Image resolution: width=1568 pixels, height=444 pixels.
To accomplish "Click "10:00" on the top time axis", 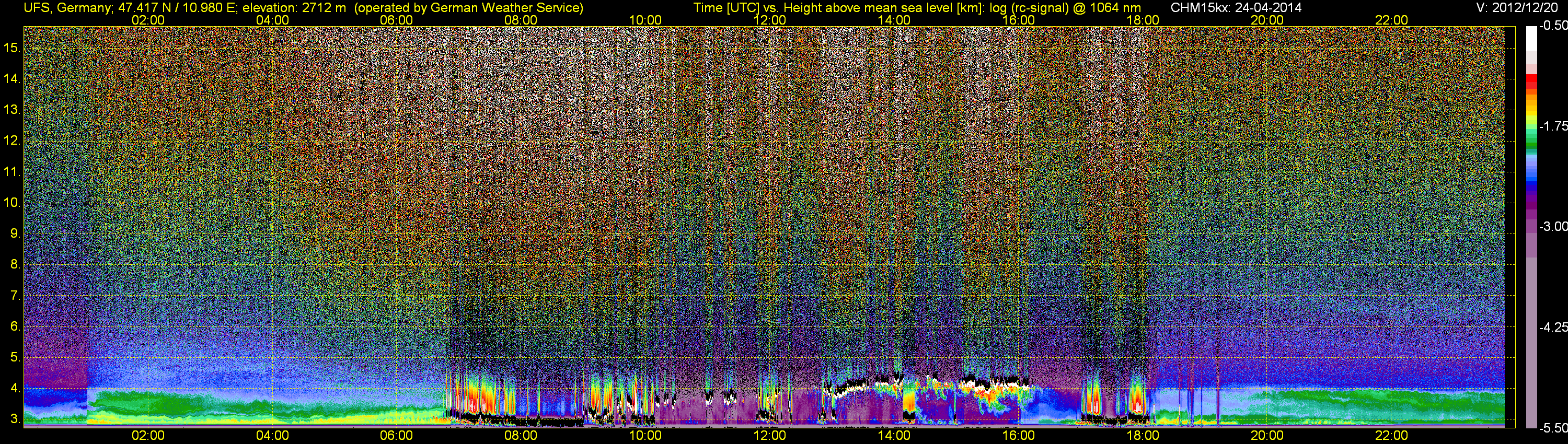I will coord(645,20).
